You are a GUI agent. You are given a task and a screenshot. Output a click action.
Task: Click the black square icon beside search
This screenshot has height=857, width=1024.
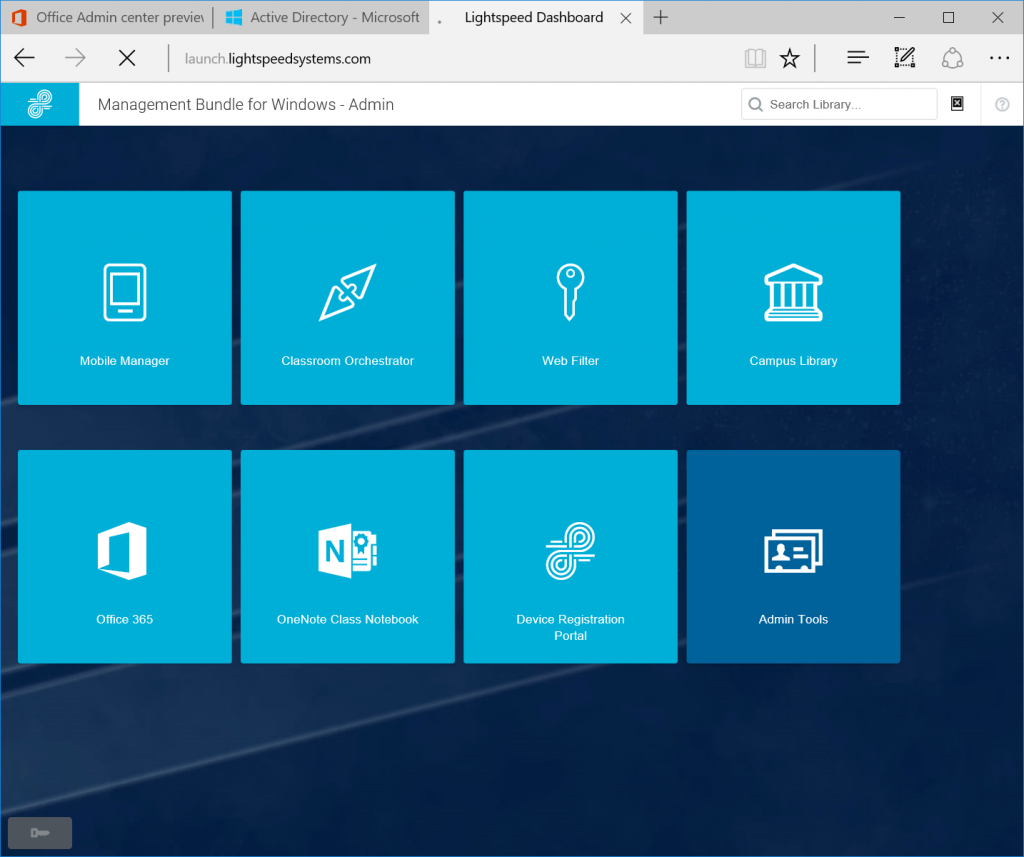coord(957,104)
